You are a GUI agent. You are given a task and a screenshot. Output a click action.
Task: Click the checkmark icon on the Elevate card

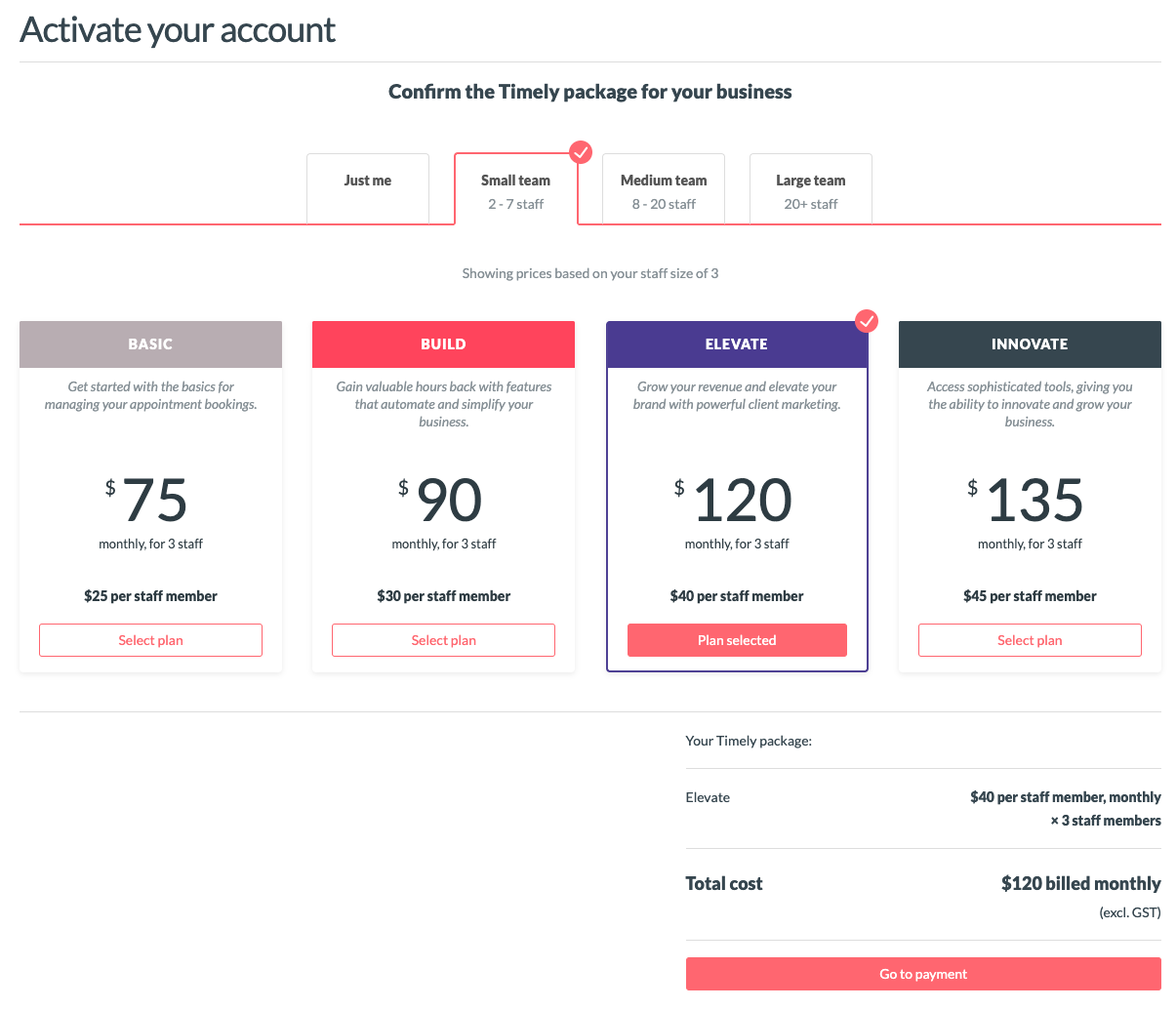866,321
